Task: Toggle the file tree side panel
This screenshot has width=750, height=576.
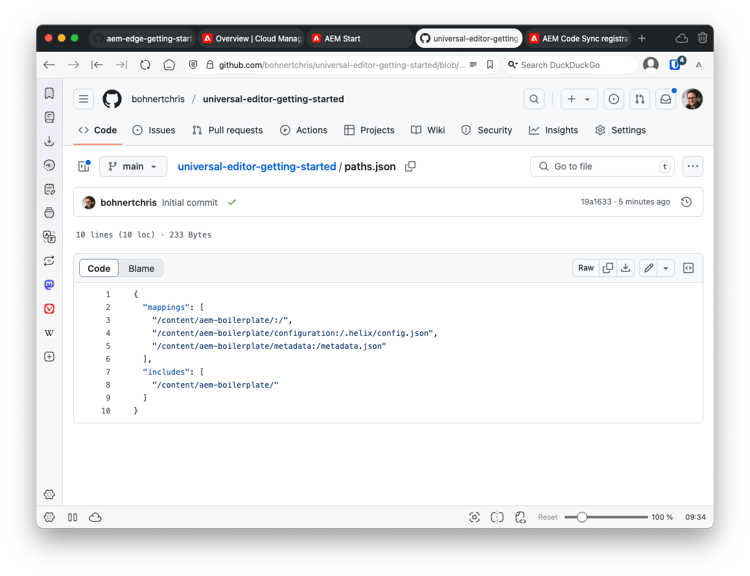Action: [x=84, y=166]
